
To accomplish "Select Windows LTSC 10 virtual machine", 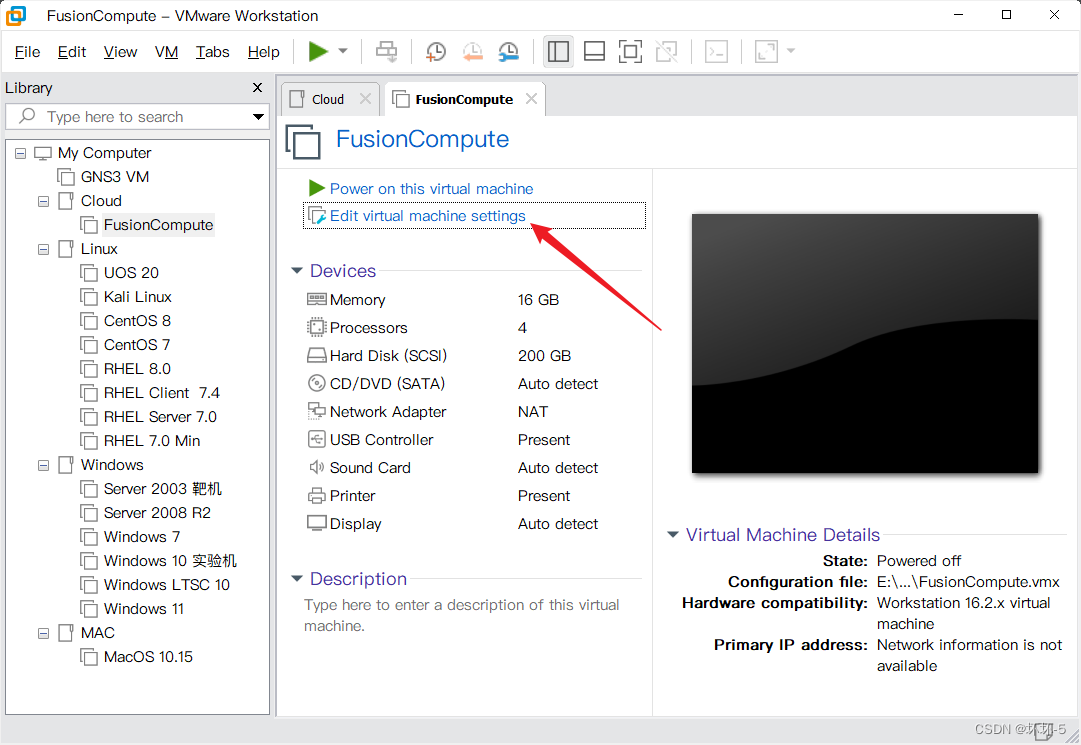I will tap(166, 585).
